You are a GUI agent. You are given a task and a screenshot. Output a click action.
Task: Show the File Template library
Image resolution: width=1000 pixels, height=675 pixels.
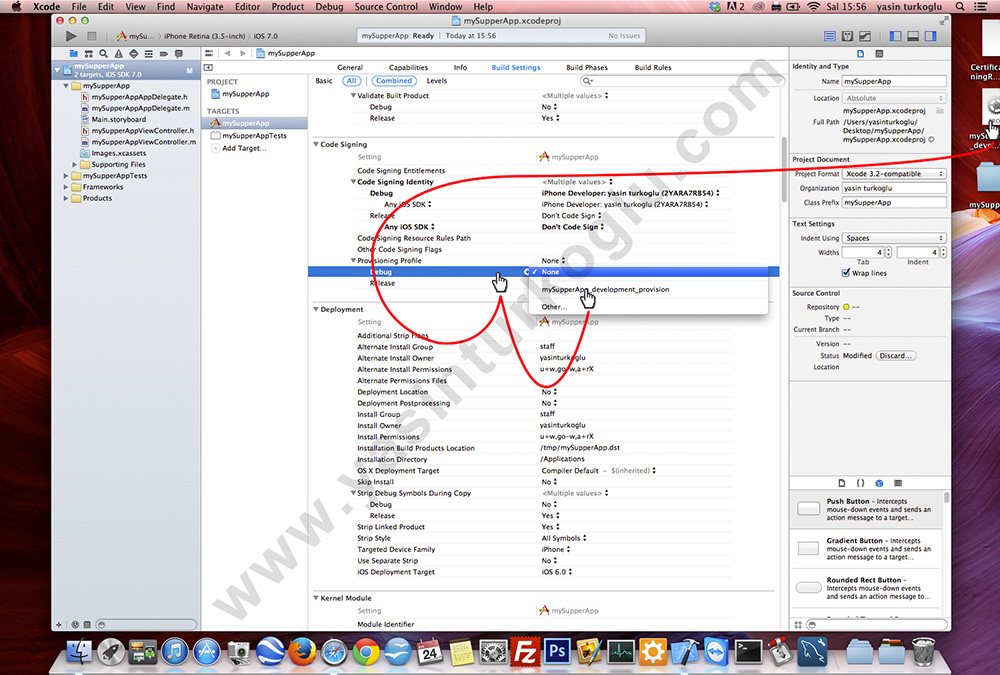(x=842, y=483)
